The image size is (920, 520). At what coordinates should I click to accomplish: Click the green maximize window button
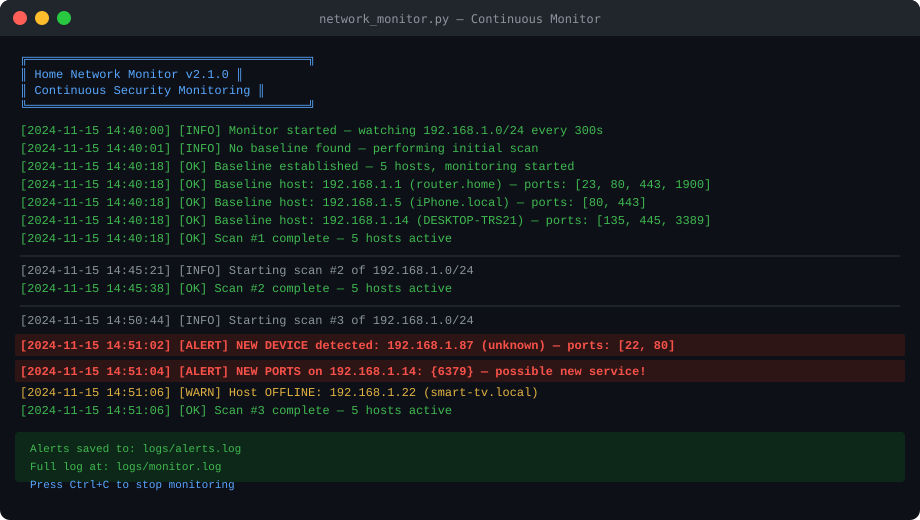pos(64,18)
